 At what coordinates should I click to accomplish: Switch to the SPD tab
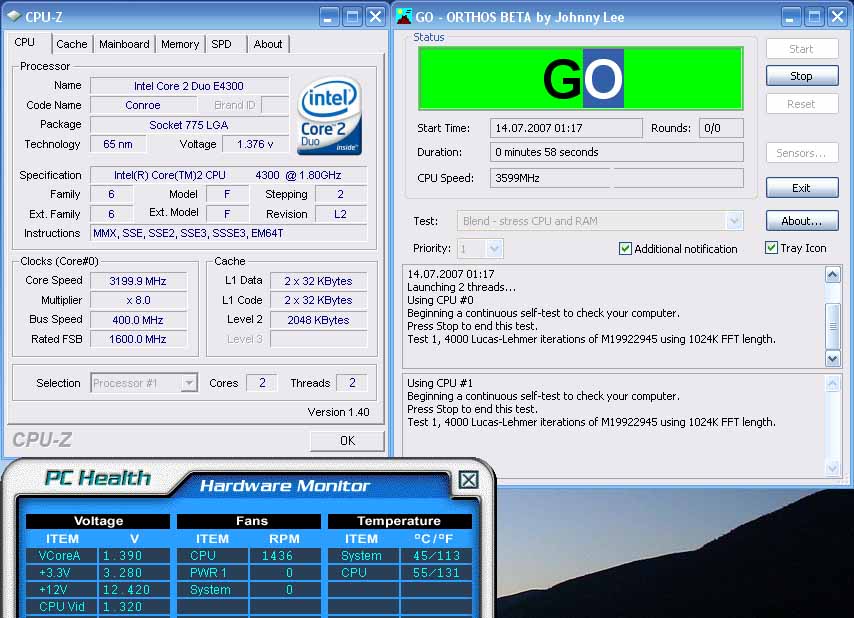pos(221,44)
